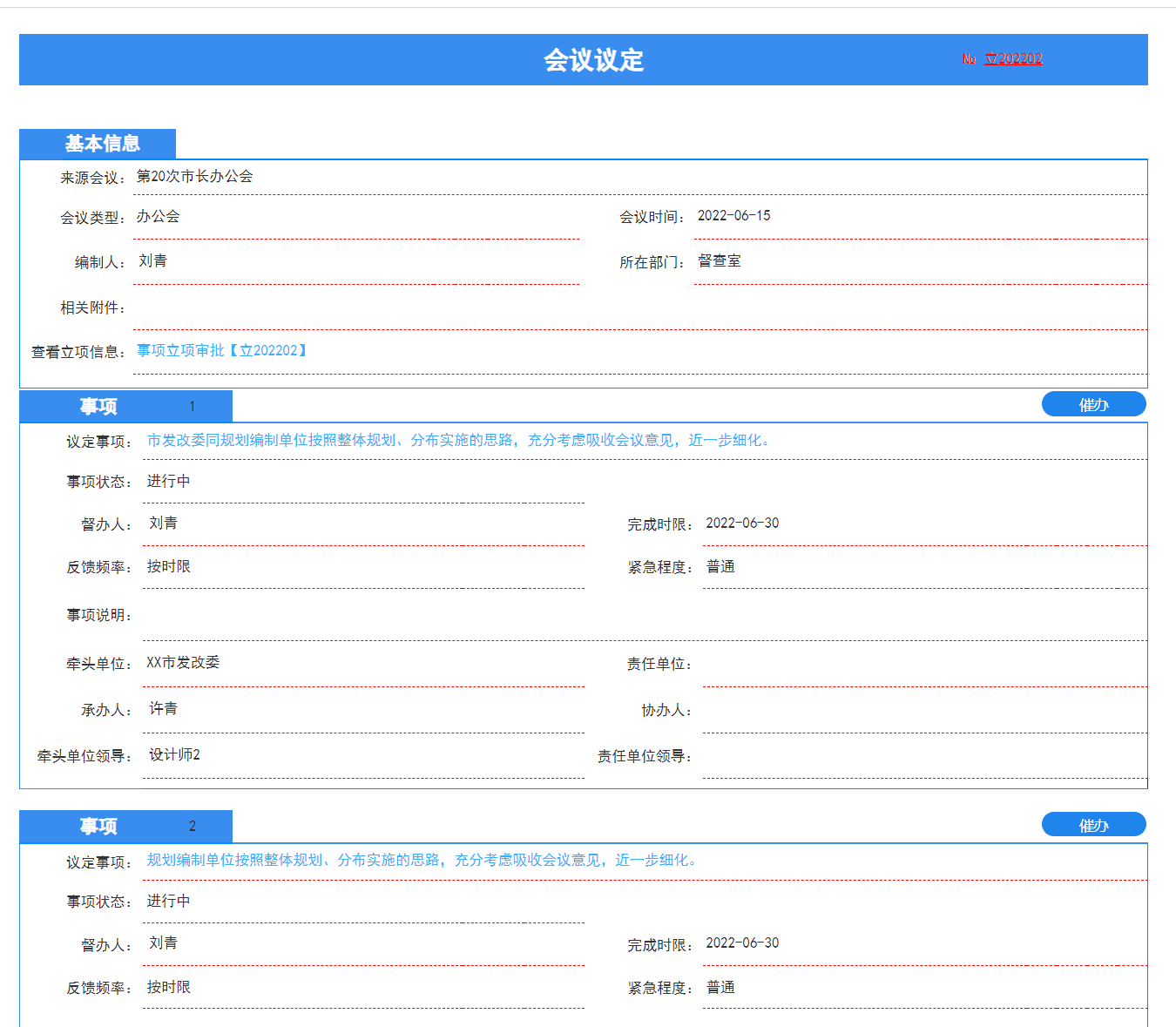Click 完成时限 2022-06-30 in 事项 1
The image size is (1176, 1027).
point(742,523)
